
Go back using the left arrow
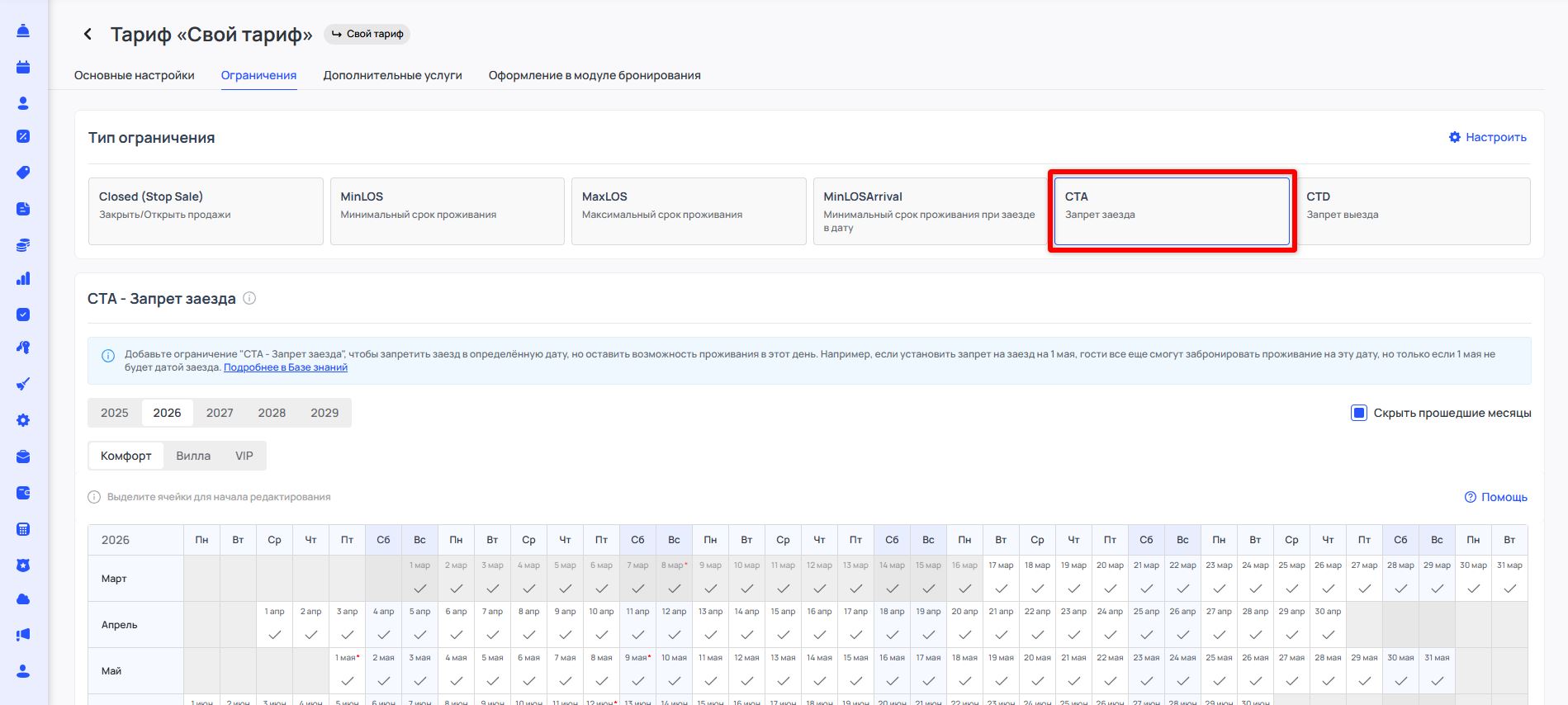click(x=88, y=34)
